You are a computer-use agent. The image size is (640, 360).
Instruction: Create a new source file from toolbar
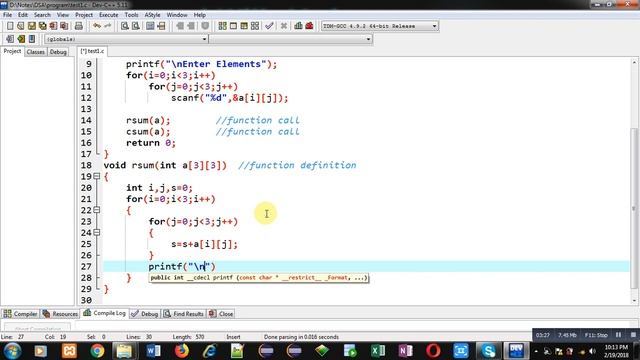(x=10, y=26)
